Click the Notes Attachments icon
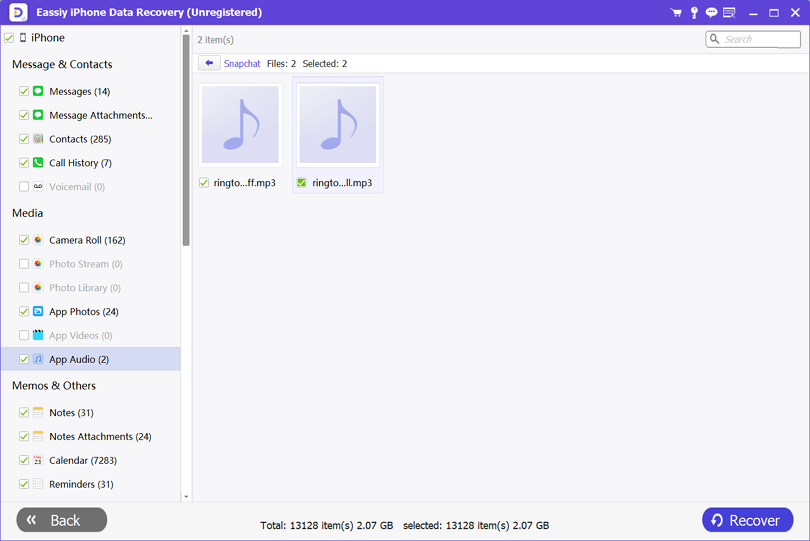The height and width of the screenshot is (541, 810). [38, 436]
